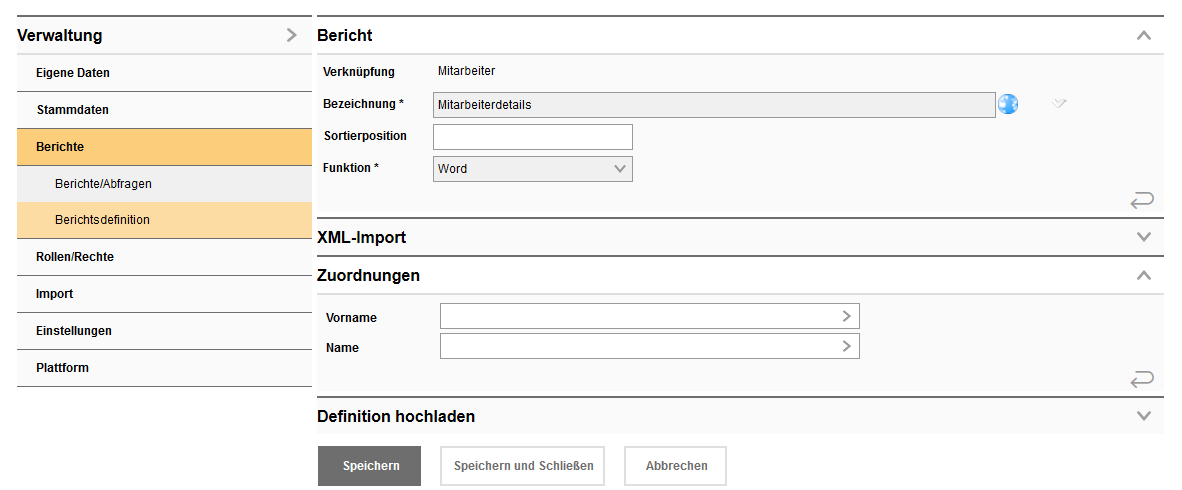Viewport: 1182px width, 490px height.
Task: Click the reset arrow in Zuordnungen section
Action: 1142,379
